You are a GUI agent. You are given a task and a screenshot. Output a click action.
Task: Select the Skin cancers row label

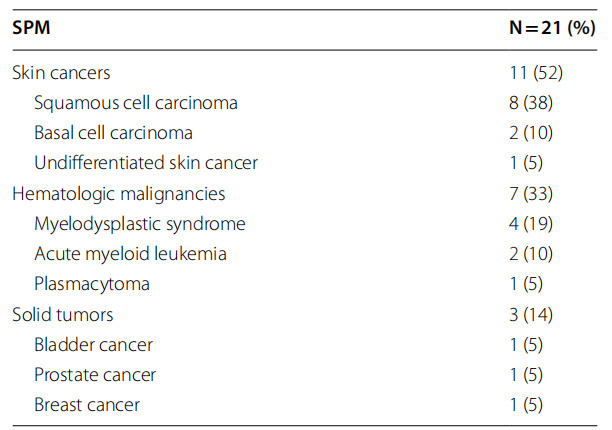[x=61, y=72]
